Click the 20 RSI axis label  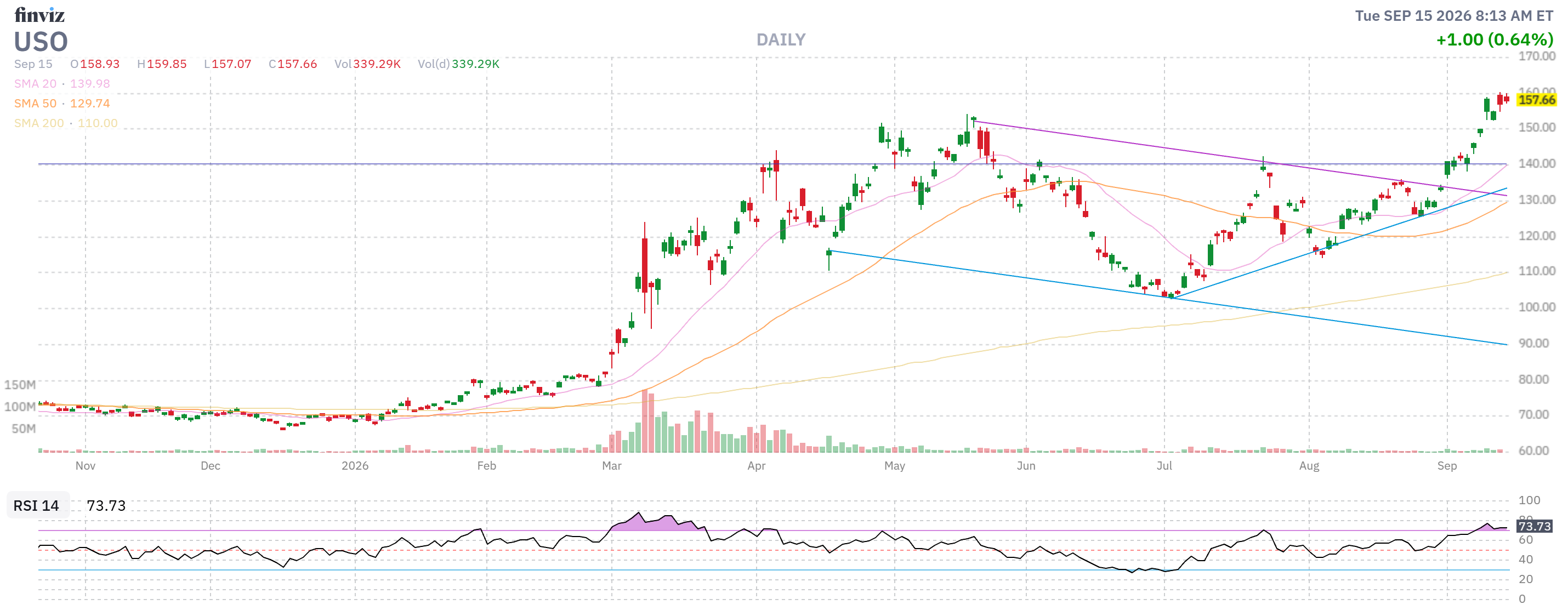(x=1526, y=579)
